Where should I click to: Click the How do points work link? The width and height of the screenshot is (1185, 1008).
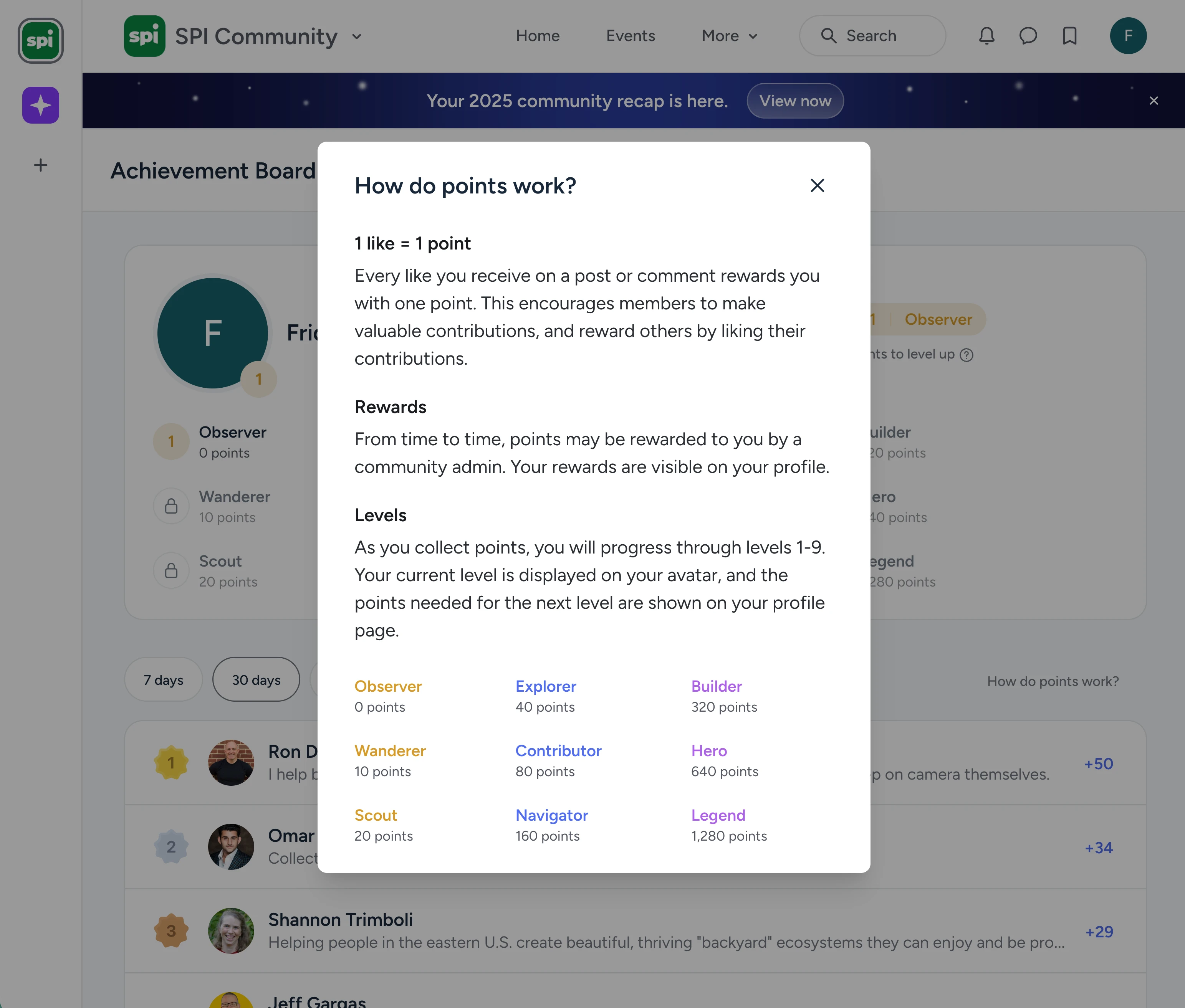(1053, 681)
